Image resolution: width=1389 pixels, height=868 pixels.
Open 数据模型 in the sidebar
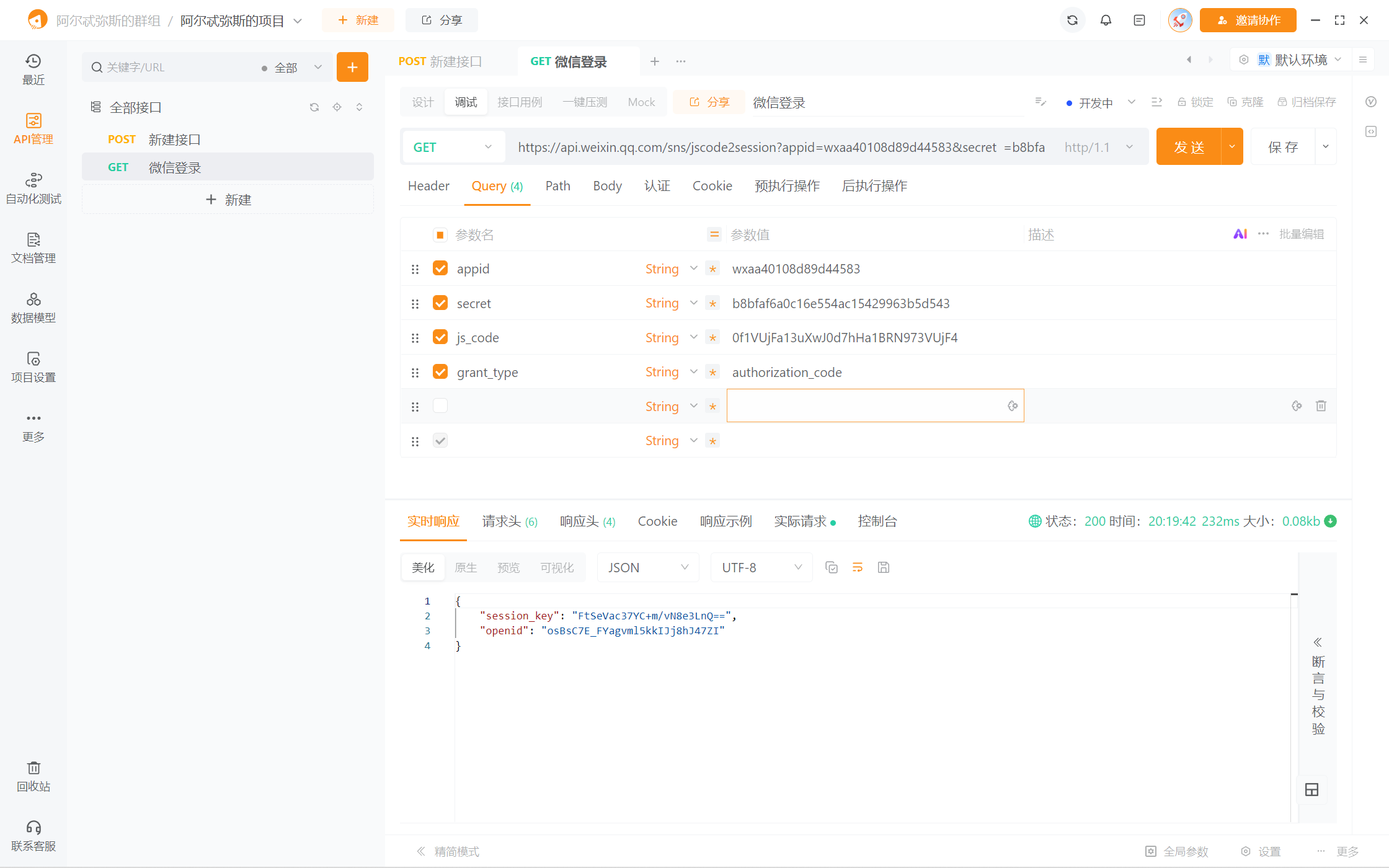[33, 308]
